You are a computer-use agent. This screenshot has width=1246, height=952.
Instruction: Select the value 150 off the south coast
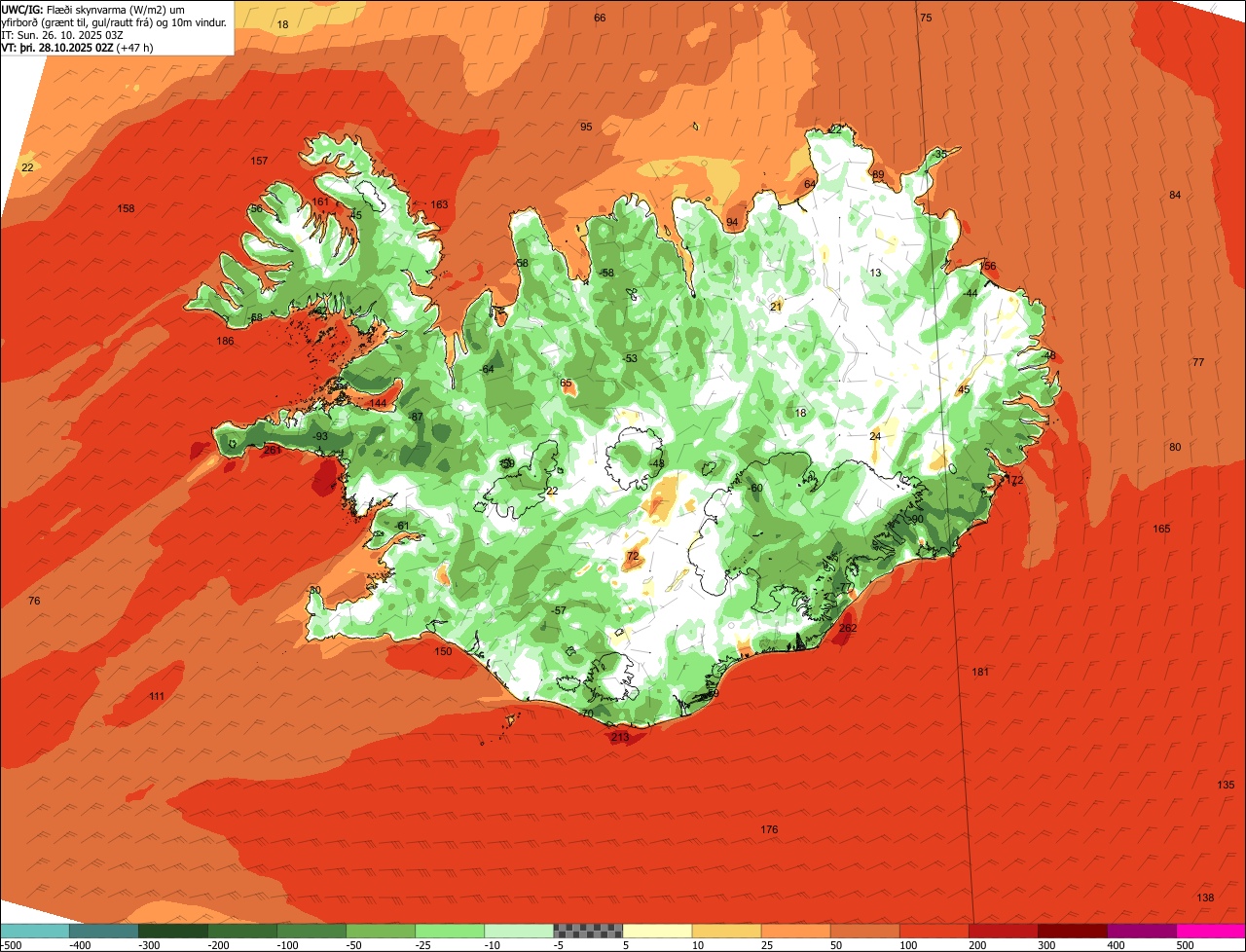(443, 651)
